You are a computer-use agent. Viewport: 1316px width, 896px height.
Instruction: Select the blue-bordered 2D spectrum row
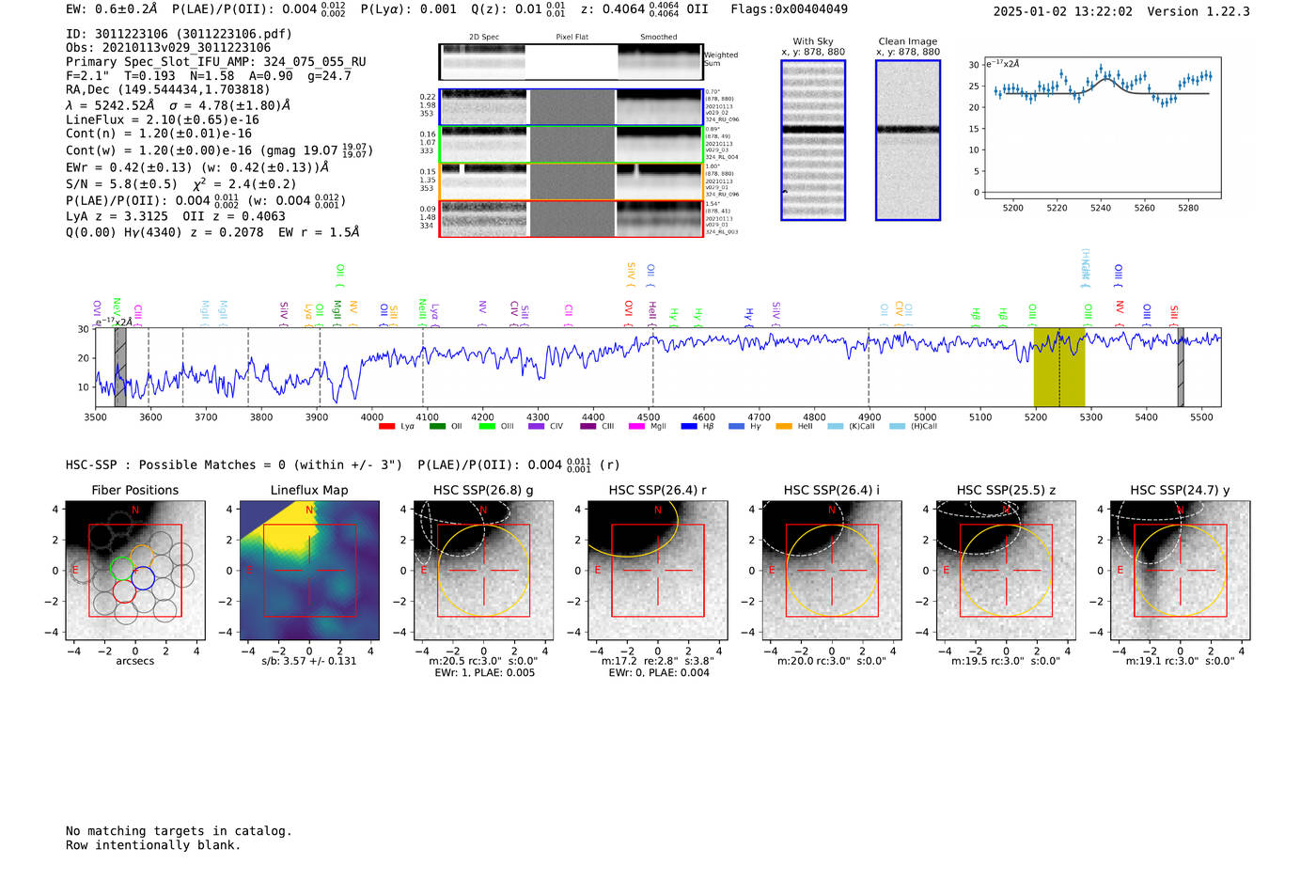(572, 107)
